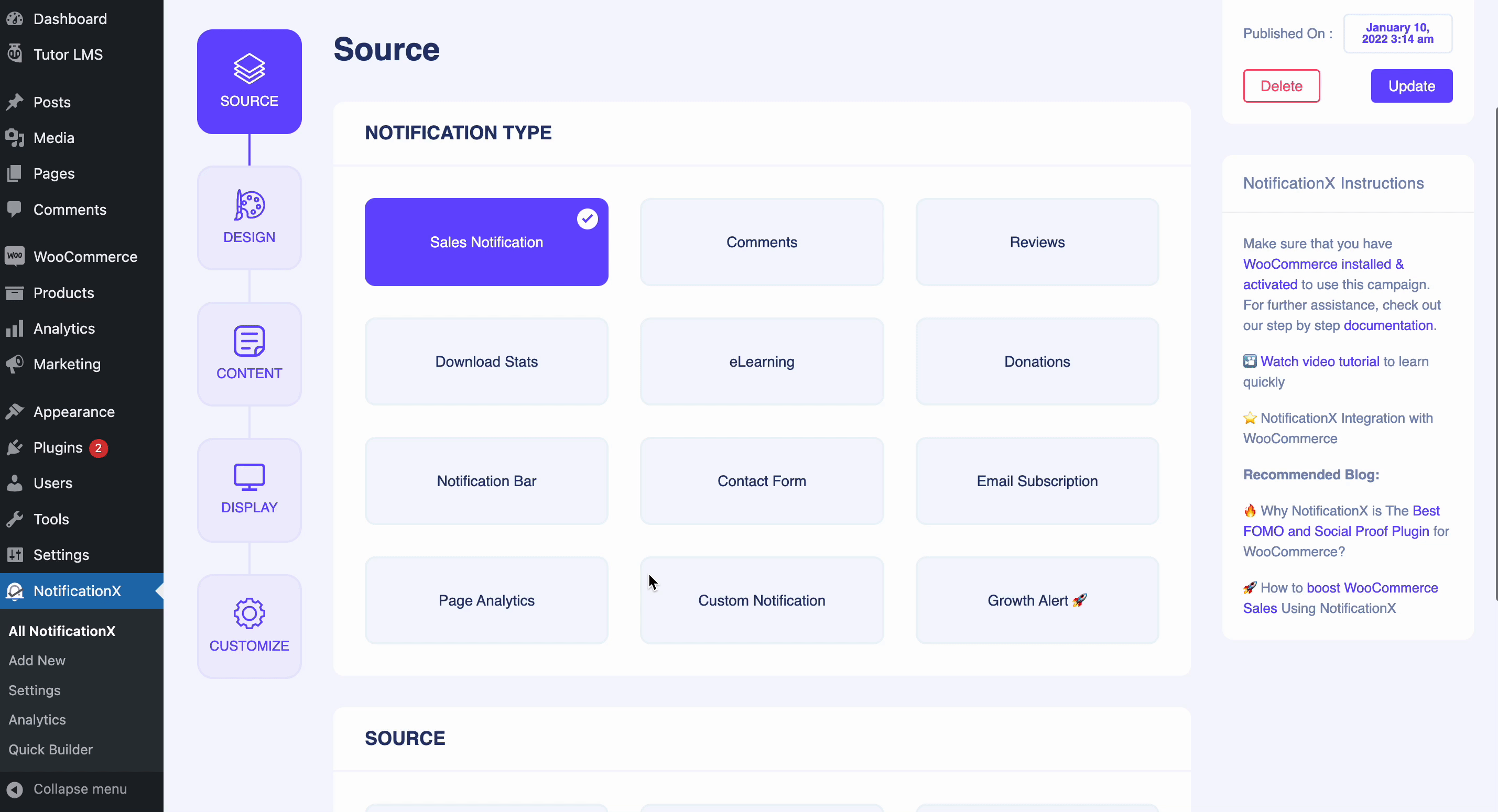Expand All NotificationX menu item
The width and height of the screenshot is (1498, 812).
[62, 631]
